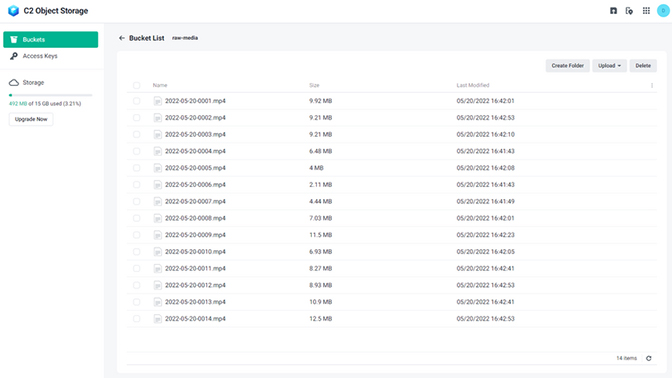Click the 9.92 MB size cell
672x378 pixels.
point(321,101)
